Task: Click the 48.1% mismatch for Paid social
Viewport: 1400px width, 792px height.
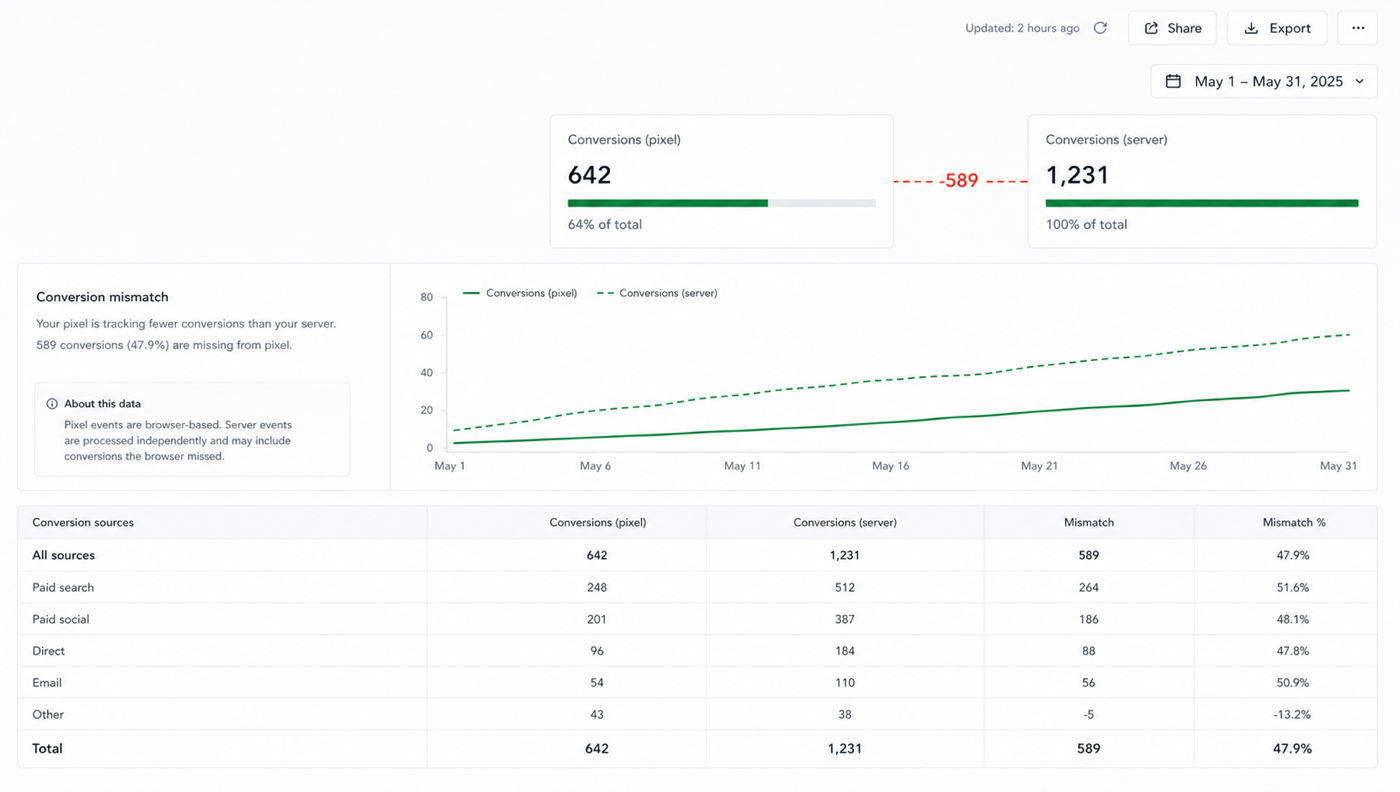Action: [1293, 619]
